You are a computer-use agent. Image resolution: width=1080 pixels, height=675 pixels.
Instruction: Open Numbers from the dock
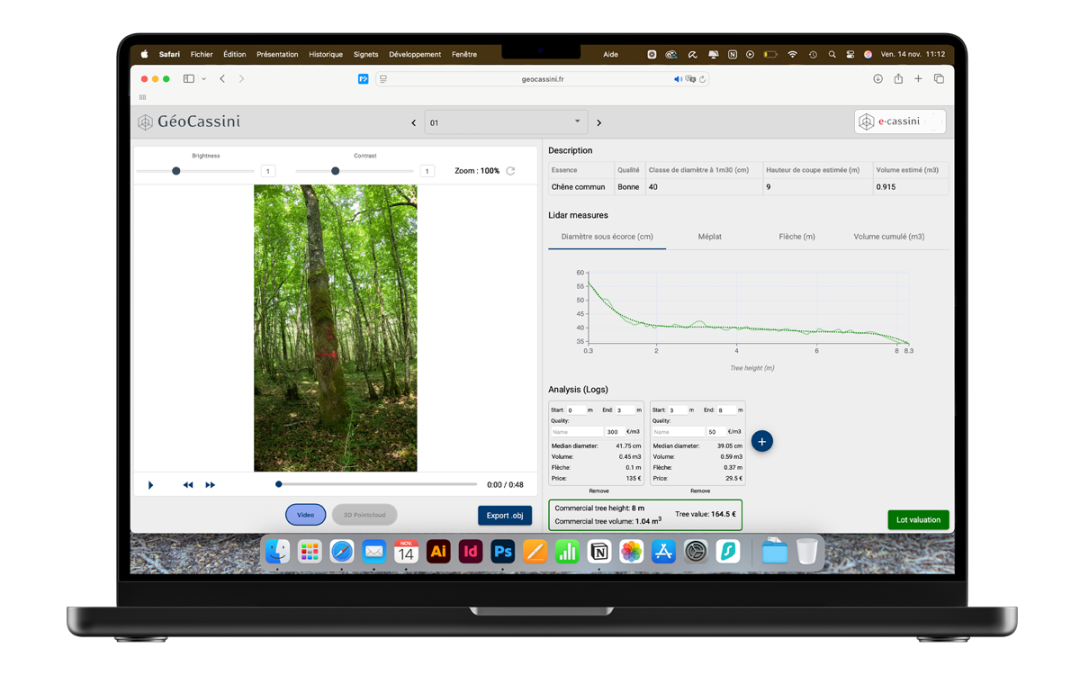click(567, 551)
